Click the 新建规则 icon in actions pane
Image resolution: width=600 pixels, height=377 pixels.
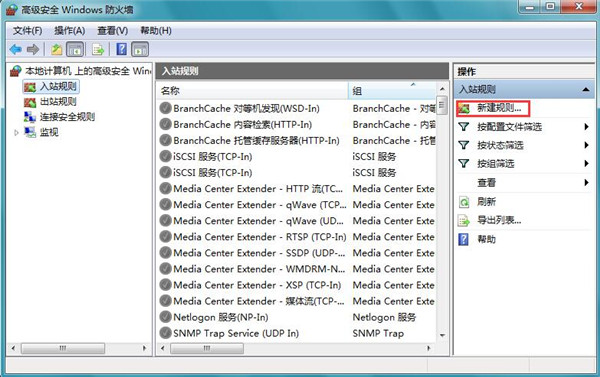click(464, 108)
